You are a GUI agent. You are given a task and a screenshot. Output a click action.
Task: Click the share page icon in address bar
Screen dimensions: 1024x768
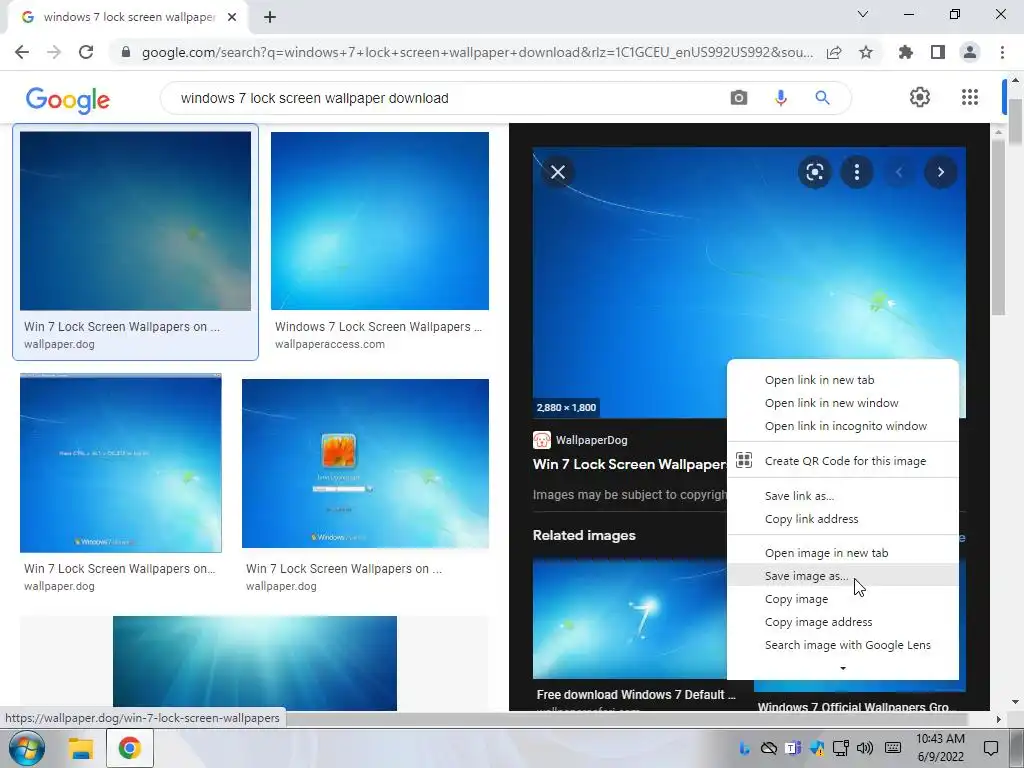(834, 52)
